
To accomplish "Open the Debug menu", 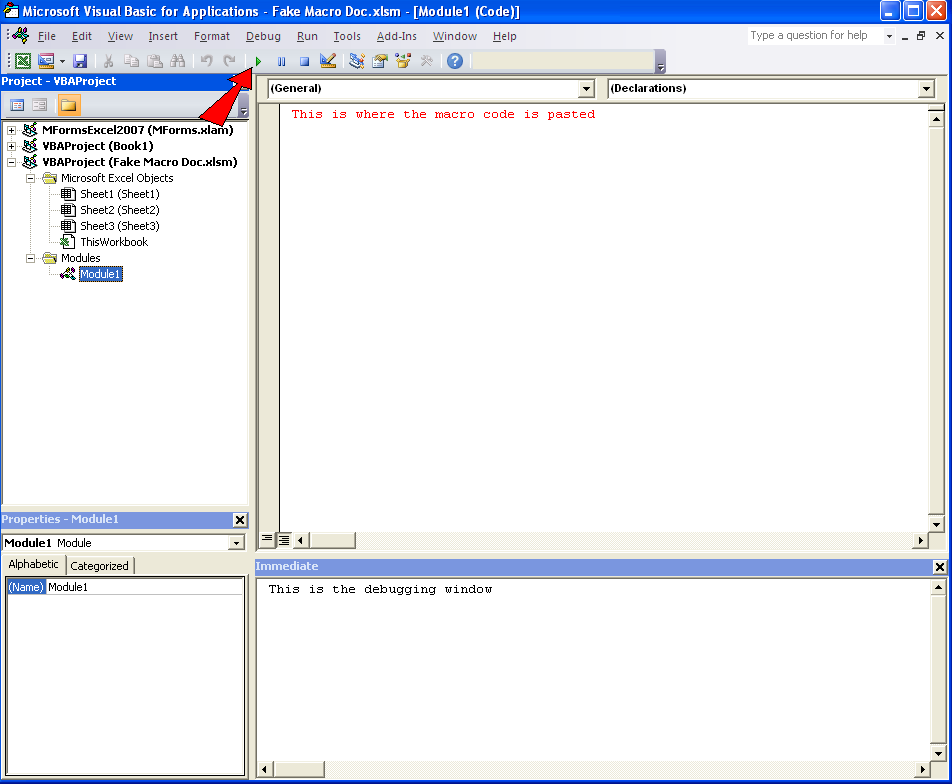I will (x=262, y=36).
